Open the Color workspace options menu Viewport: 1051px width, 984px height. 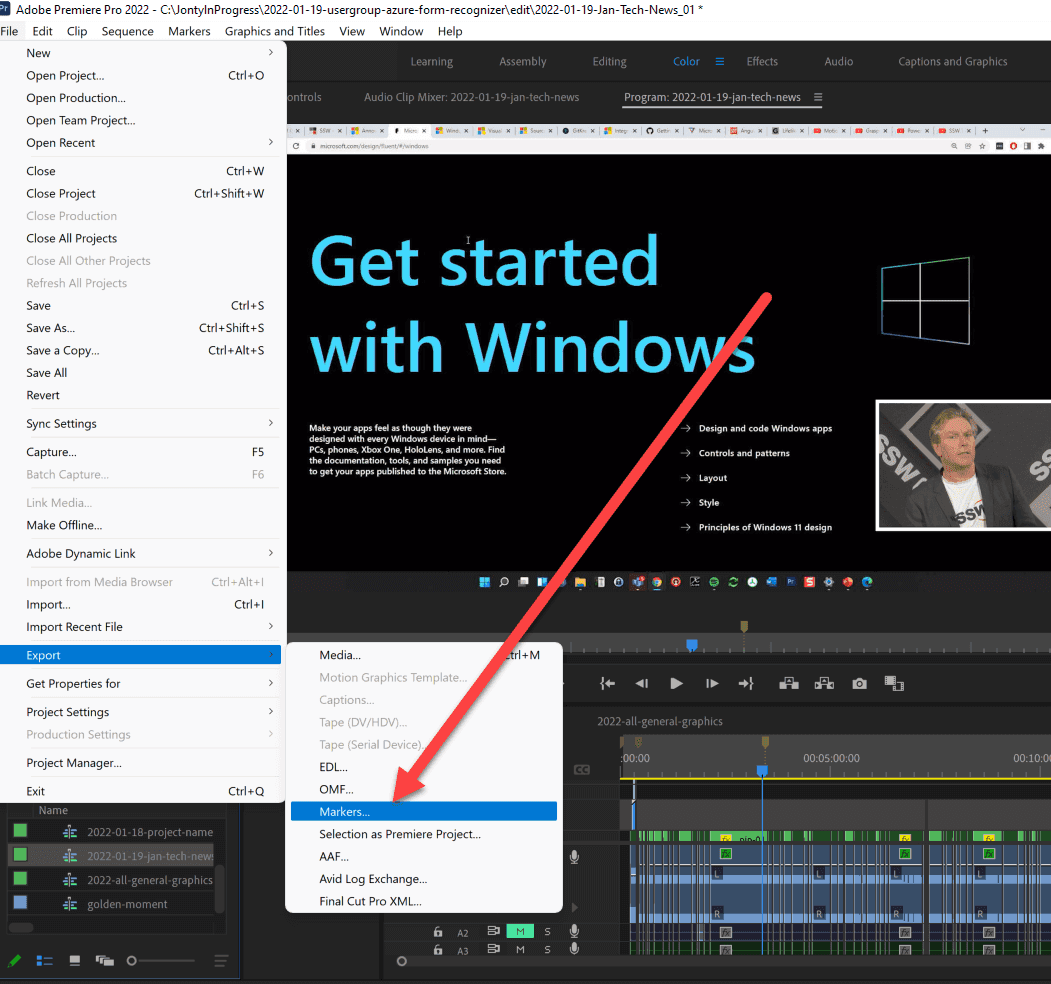coord(719,62)
